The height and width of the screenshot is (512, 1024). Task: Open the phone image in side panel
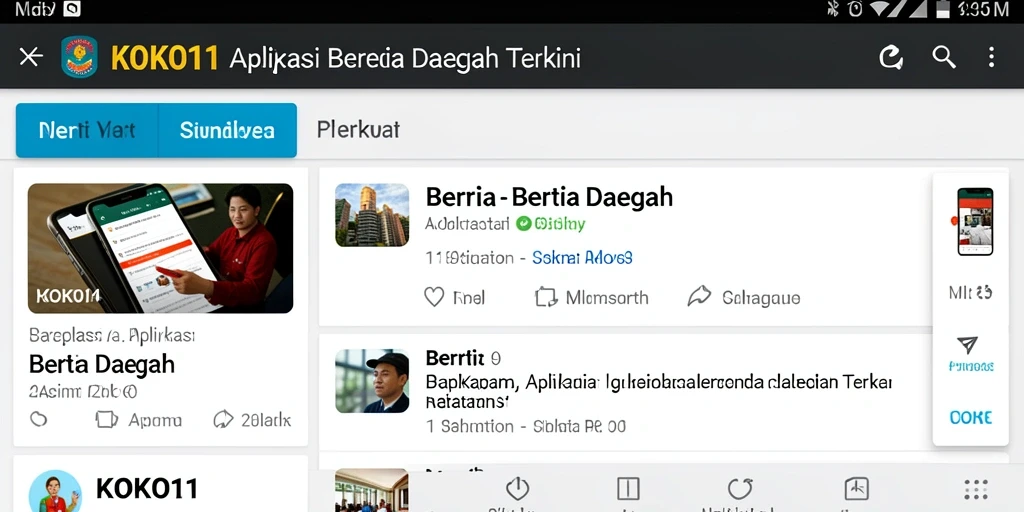[x=975, y=221]
